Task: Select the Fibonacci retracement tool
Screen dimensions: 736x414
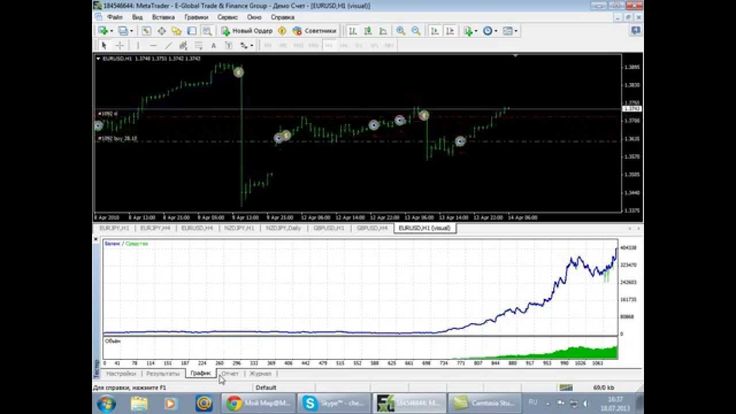Action: click(199, 46)
